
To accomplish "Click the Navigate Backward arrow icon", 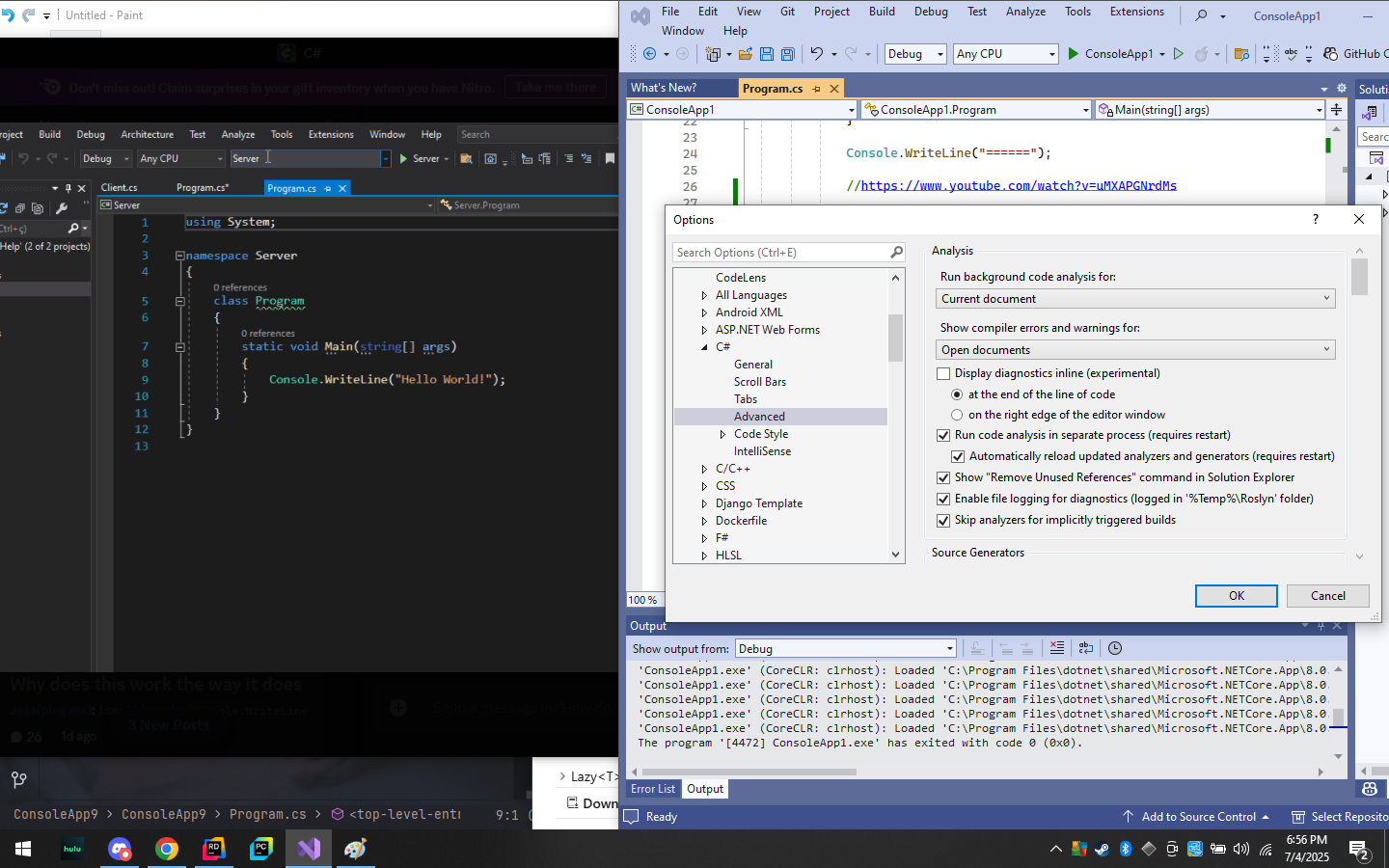I will tap(649, 54).
